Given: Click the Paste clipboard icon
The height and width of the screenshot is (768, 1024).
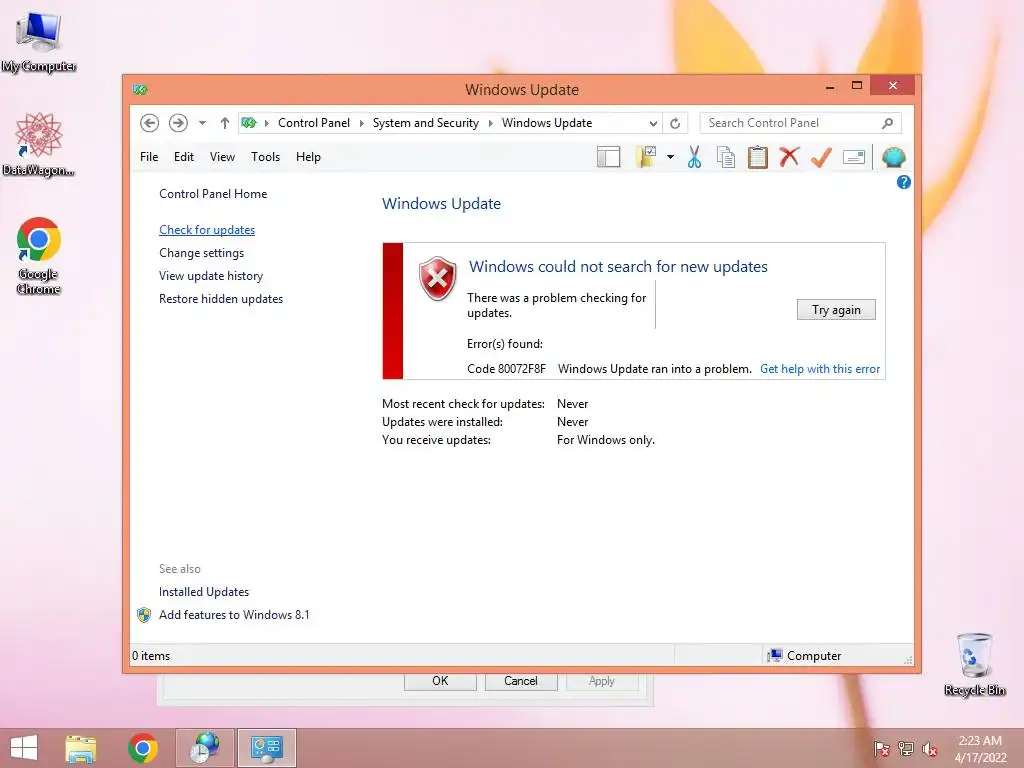Looking at the screenshot, I should (x=758, y=157).
